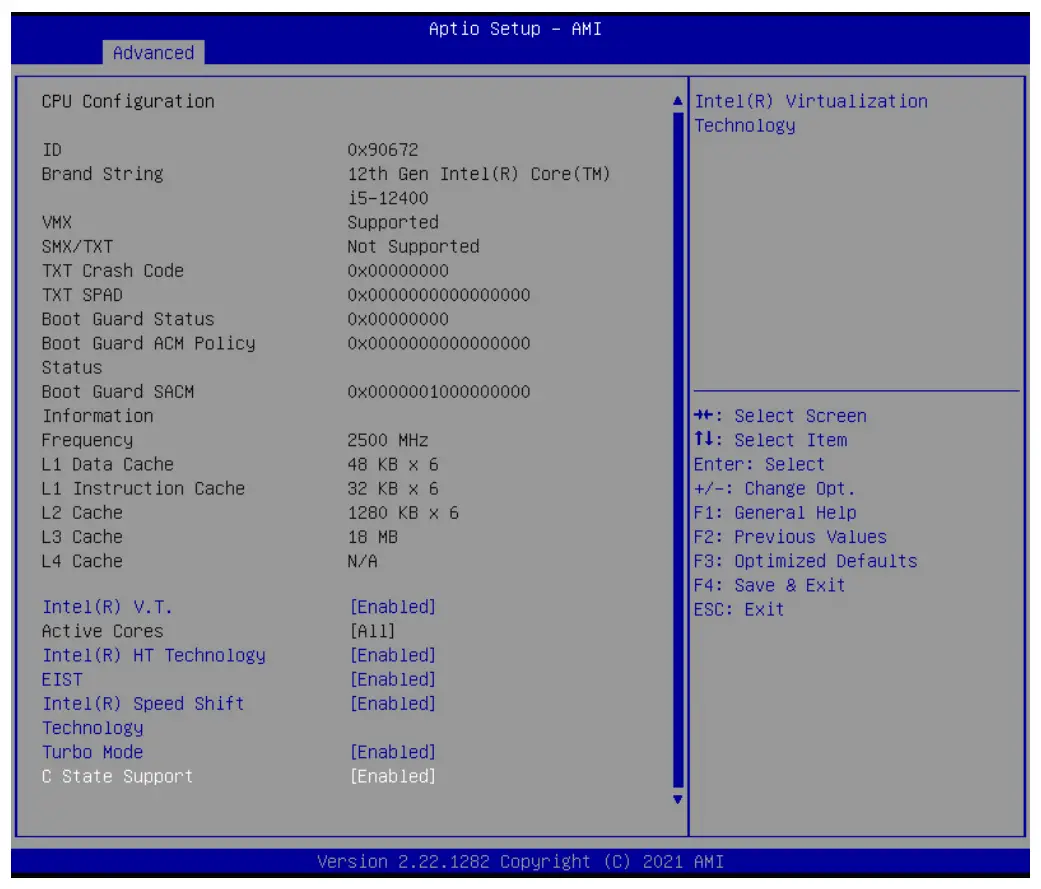Screen dimensions: 1041x889
Task: Click the +/-: Change Opt. hint
Action: [x=775, y=489]
